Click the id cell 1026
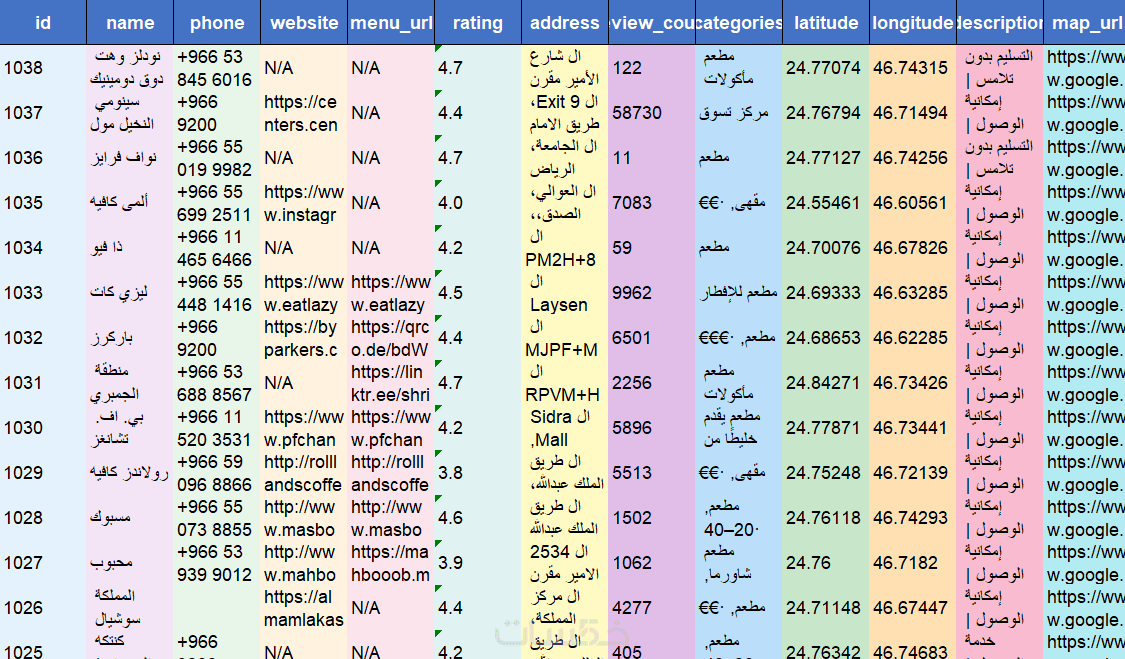Image resolution: width=1125 pixels, height=659 pixels. click(x=43, y=608)
